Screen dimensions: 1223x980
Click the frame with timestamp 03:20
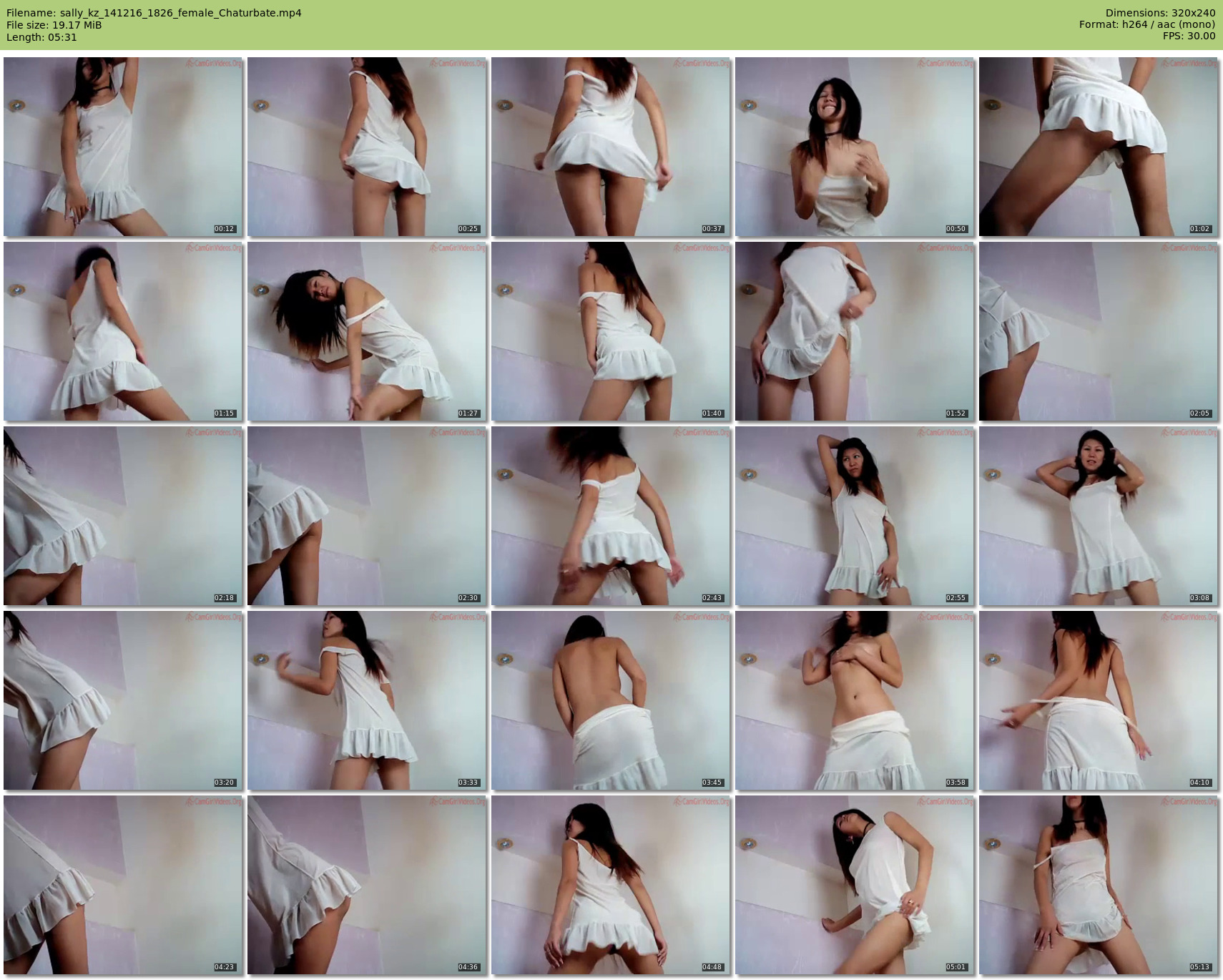pyautogui.click(x=123, y=700)
